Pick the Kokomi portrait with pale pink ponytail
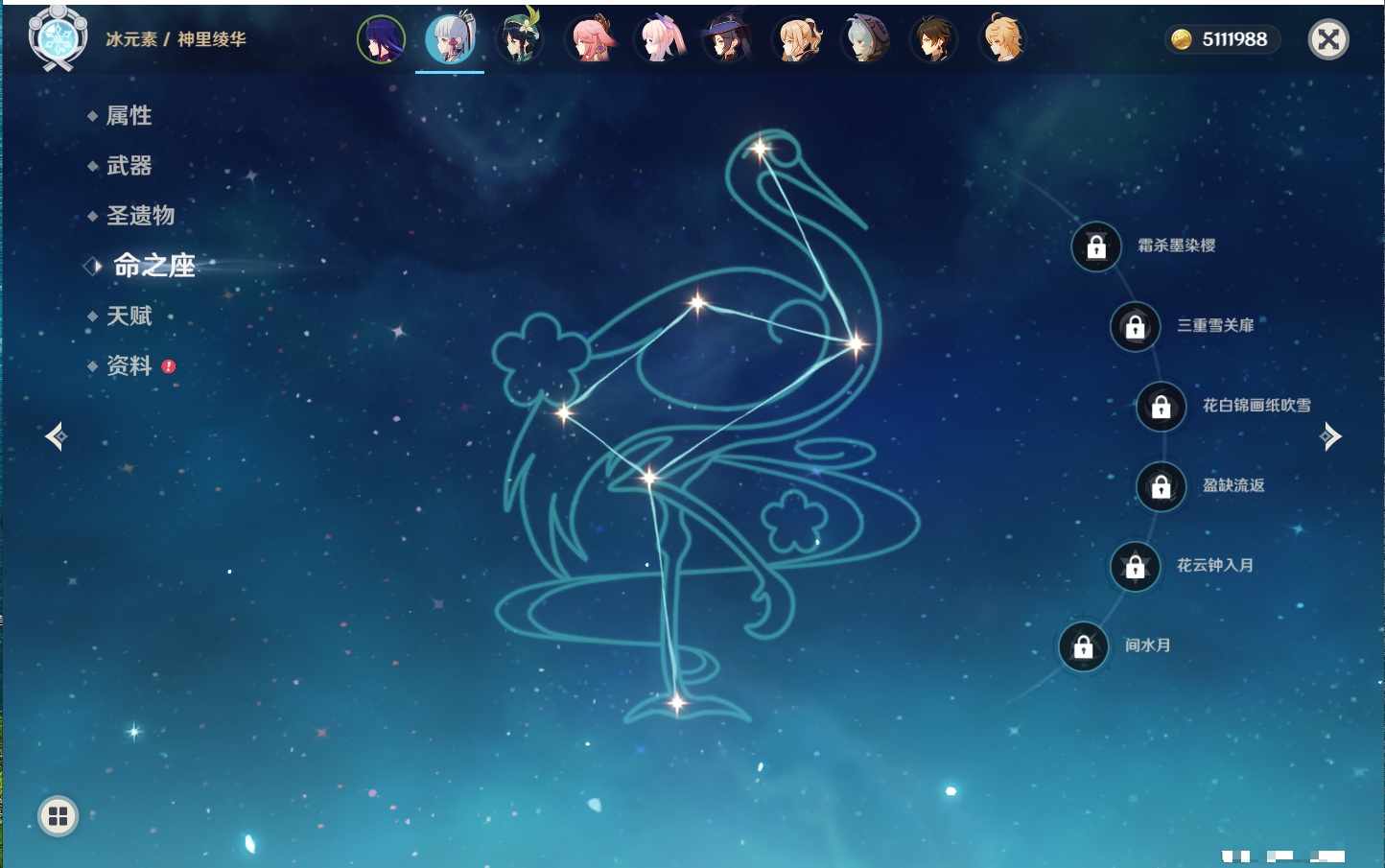 coord(660,39)
